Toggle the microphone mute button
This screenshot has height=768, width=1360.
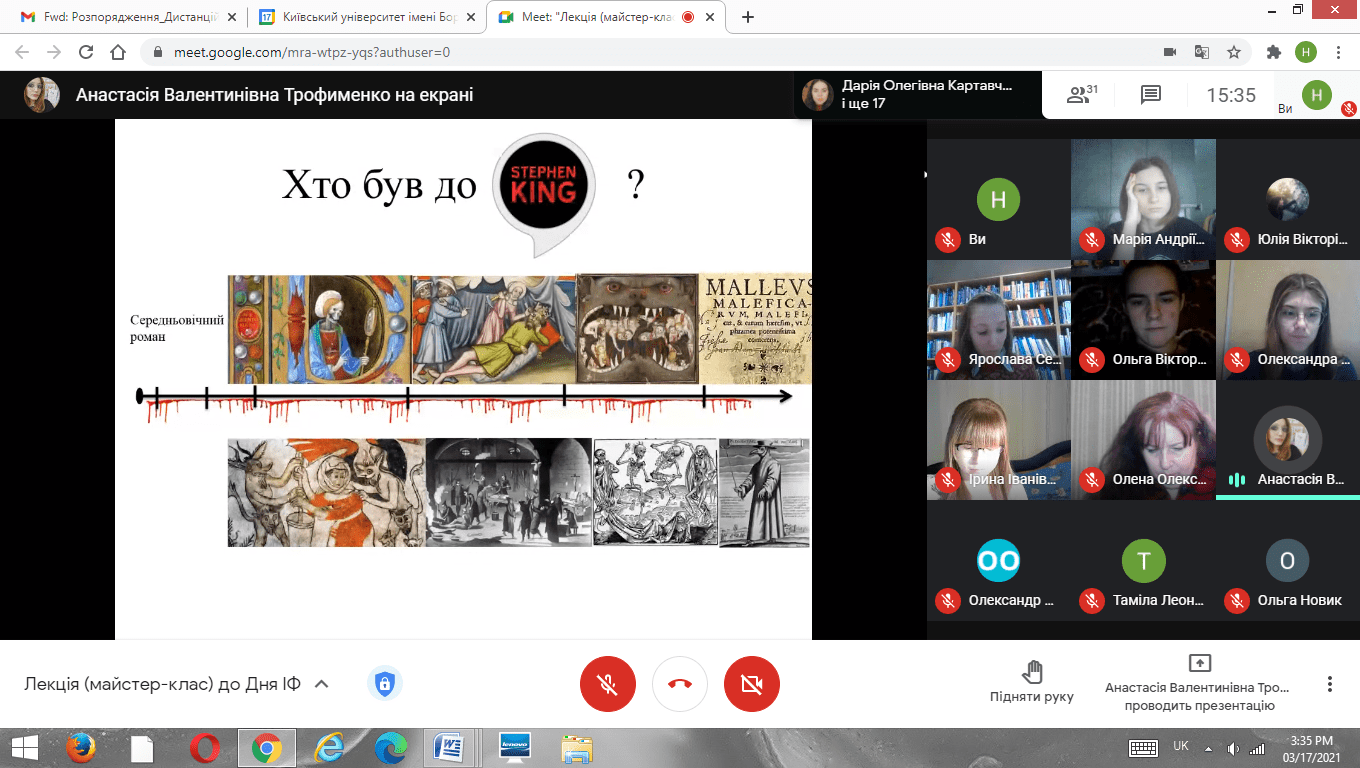[x=607, y=684]
